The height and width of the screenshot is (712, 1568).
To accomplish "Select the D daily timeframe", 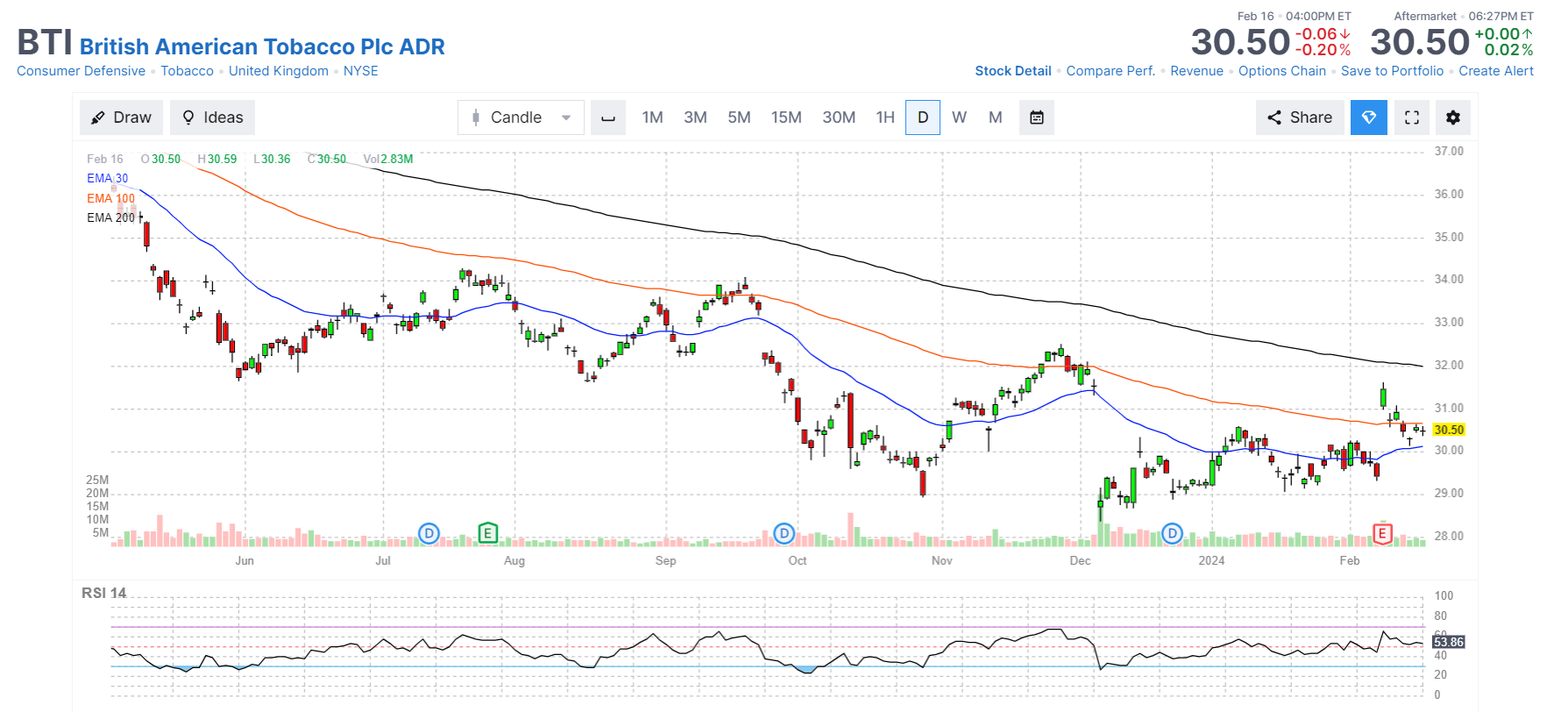I will 923,117.
